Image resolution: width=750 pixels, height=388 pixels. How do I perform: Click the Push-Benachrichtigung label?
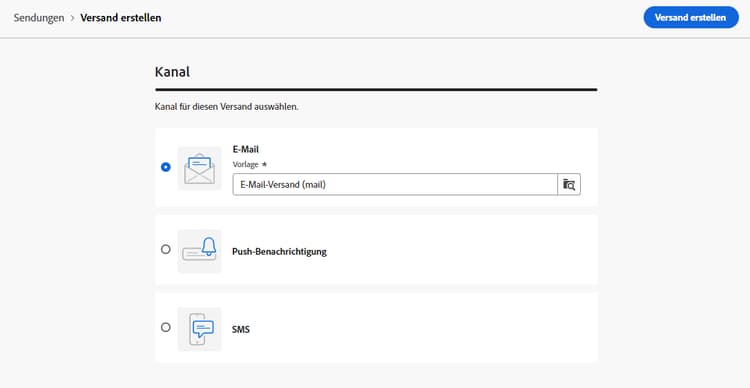tap(279, 252)
